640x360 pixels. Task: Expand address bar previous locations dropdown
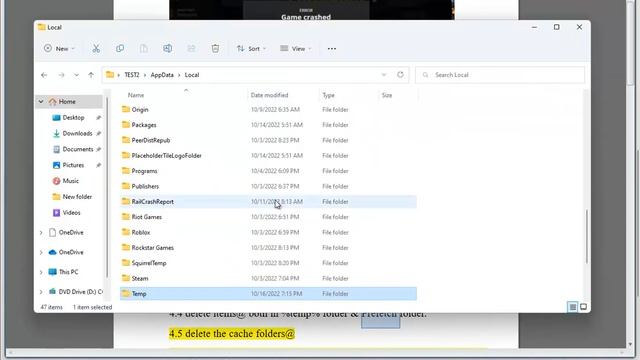[384, 75]
